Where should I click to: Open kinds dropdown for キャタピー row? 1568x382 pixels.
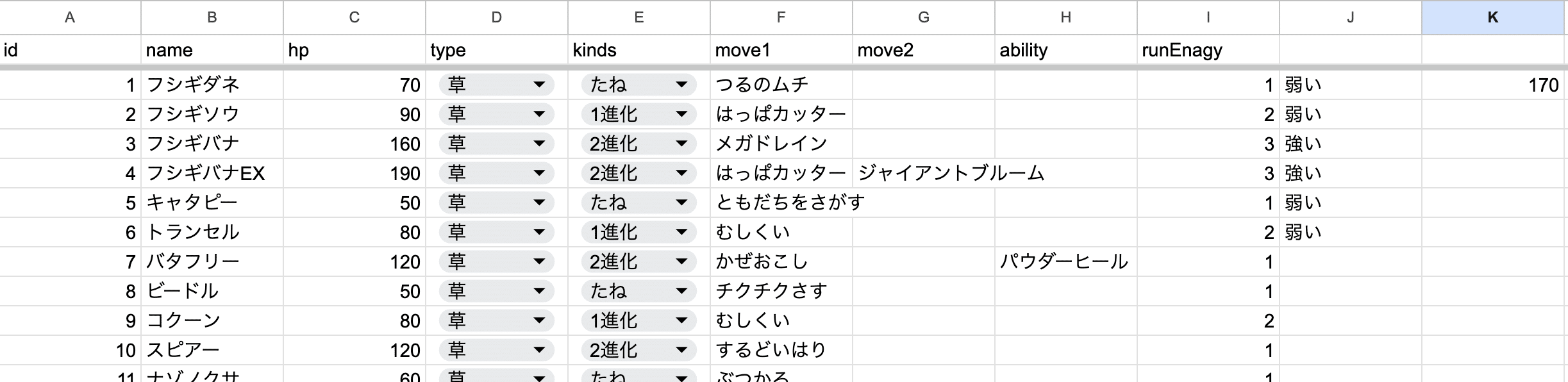click(638, 203)
